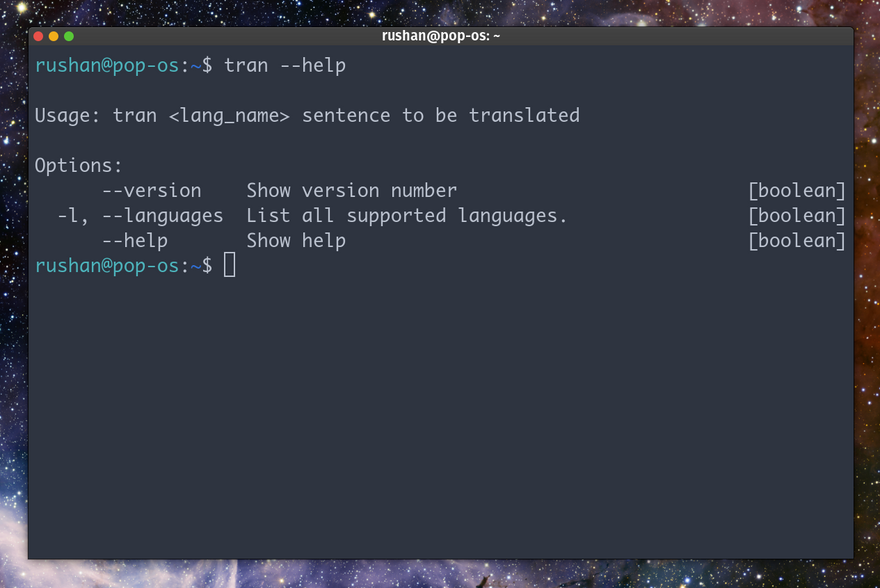Click the [boolean] tag on the --version row
Screen dimensions: 880x588
click(796, 191)
